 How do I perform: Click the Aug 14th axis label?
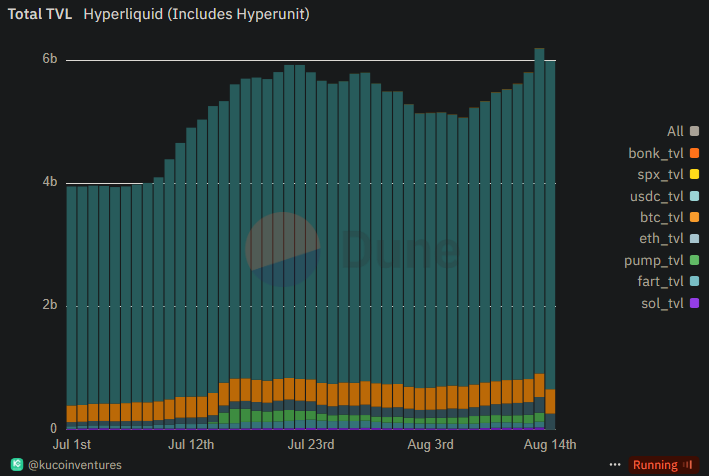click(550, 444)
